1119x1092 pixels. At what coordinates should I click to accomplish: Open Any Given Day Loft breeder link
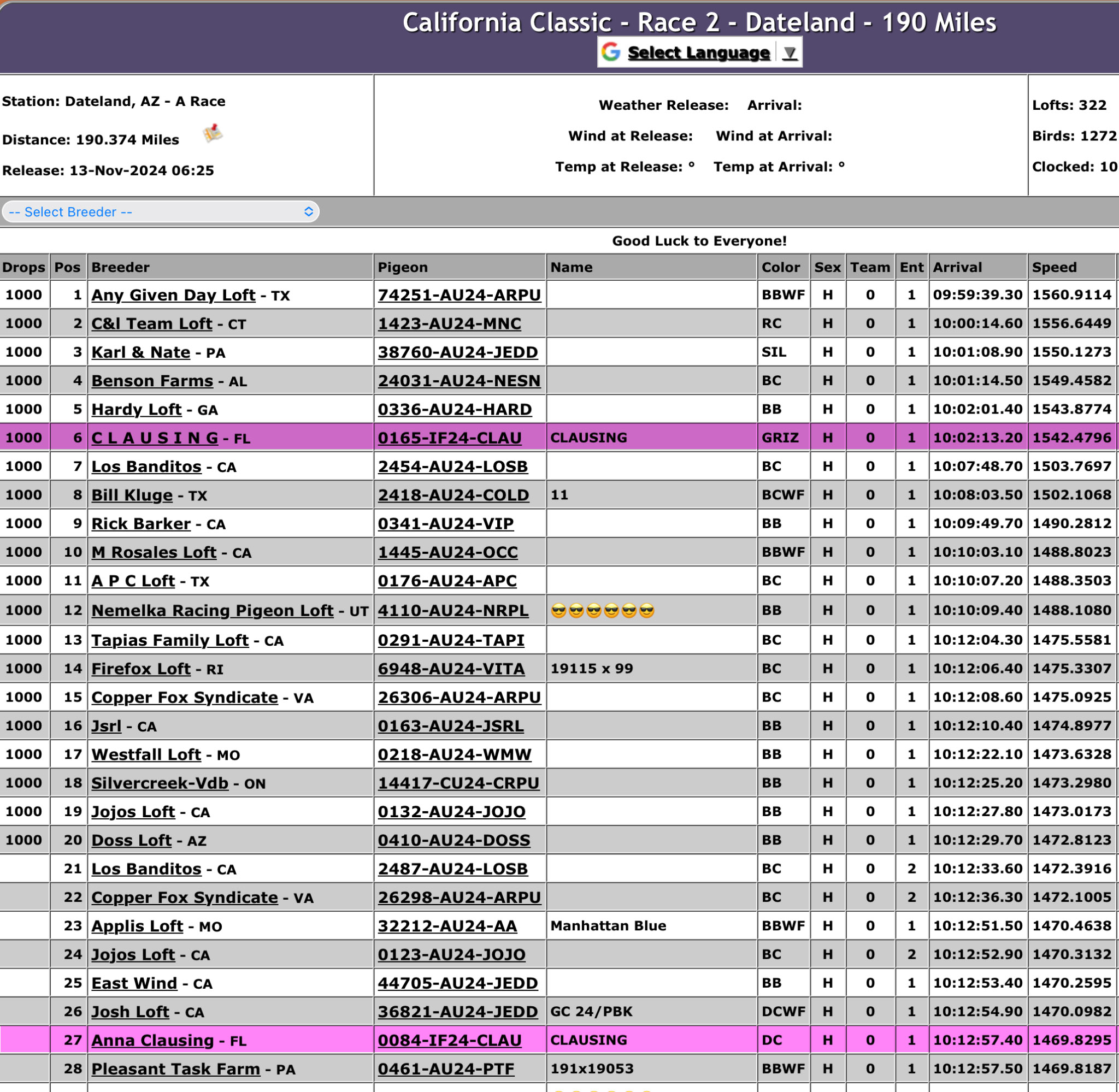click(x=173, y=295)
